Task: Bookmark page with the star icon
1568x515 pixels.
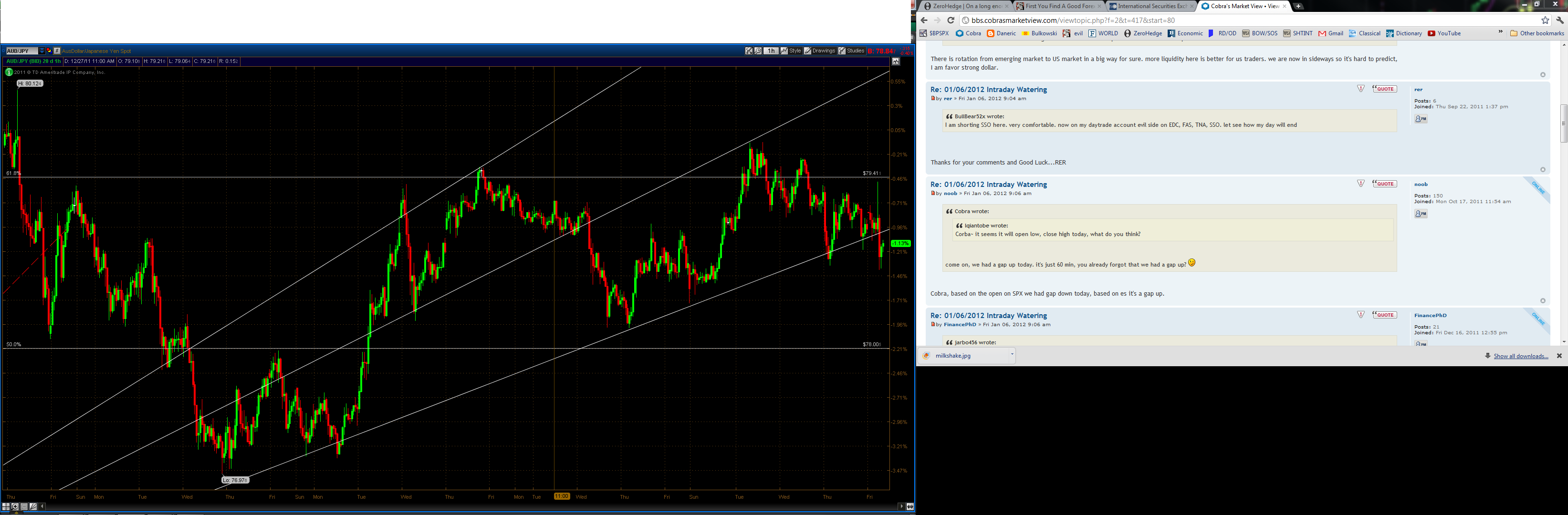Action: (1545, 20)
